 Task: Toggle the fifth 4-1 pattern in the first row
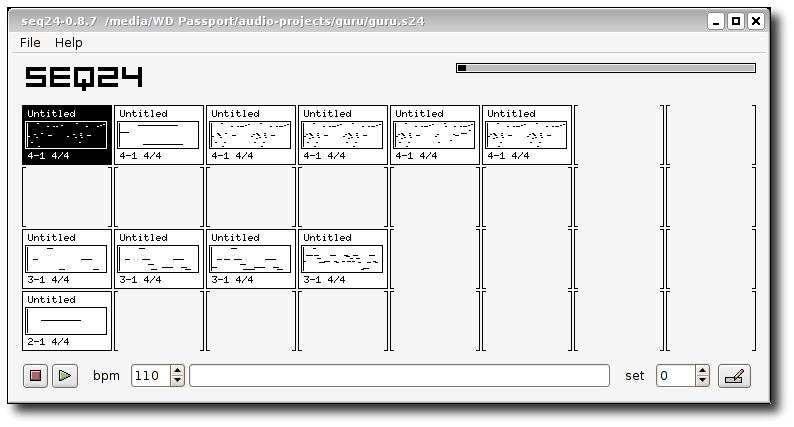pos(435,135)
